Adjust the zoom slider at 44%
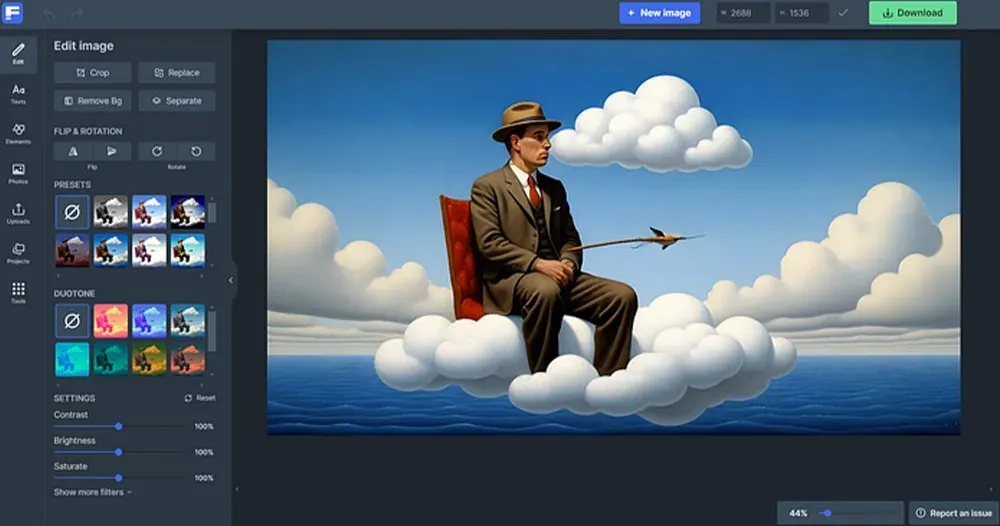1000x526 pixels. pyautogui.click(x=827, y=513)
